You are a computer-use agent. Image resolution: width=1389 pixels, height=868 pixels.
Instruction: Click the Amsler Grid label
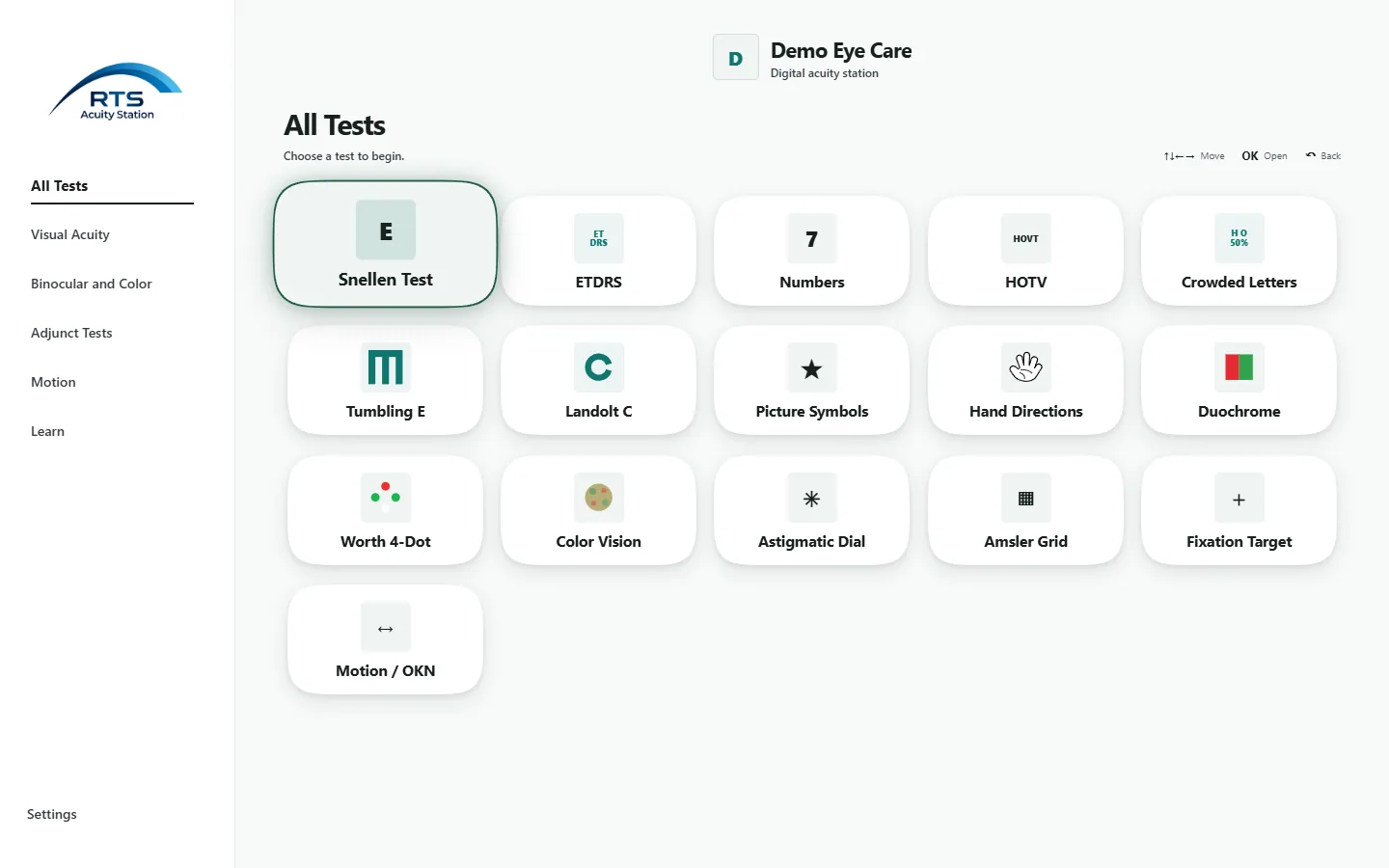[x=1026, y=542]
